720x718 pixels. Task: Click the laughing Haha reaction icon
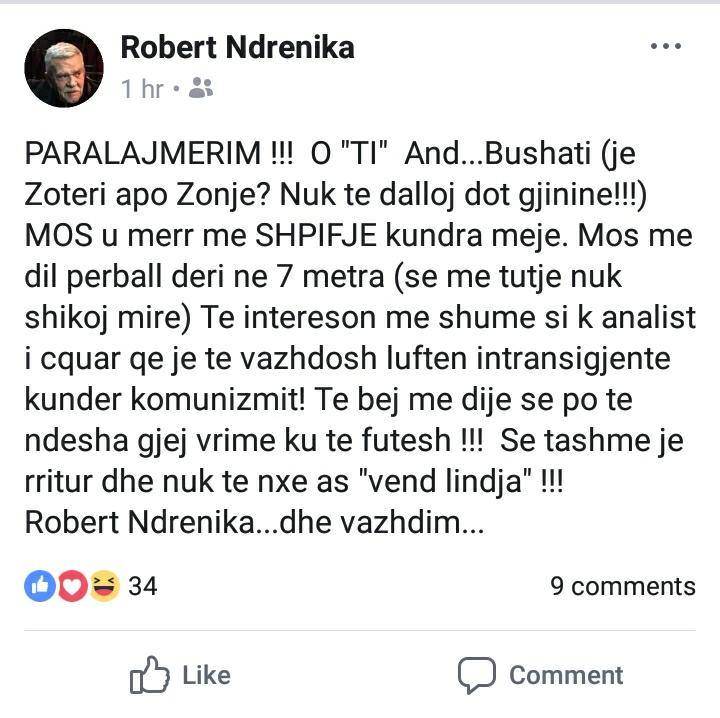click(103, 586)
